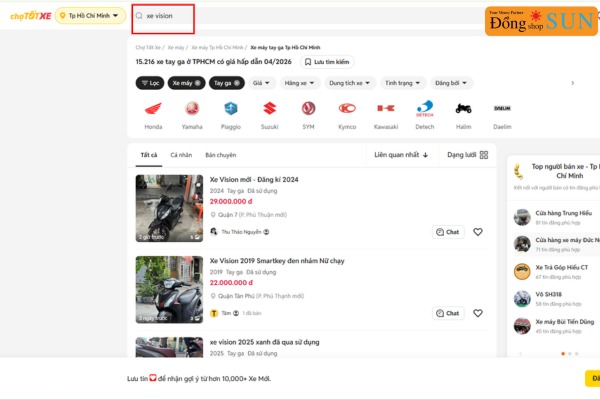Viewport: 600px width, 400px height.
Task: Switch to the Cá nhân tab
Action: [181, 155]
